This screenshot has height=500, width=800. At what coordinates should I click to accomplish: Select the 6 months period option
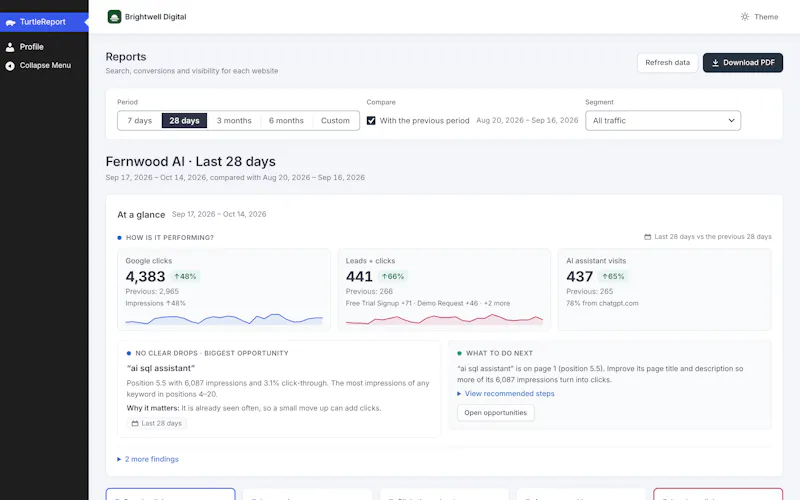[286, 121]
